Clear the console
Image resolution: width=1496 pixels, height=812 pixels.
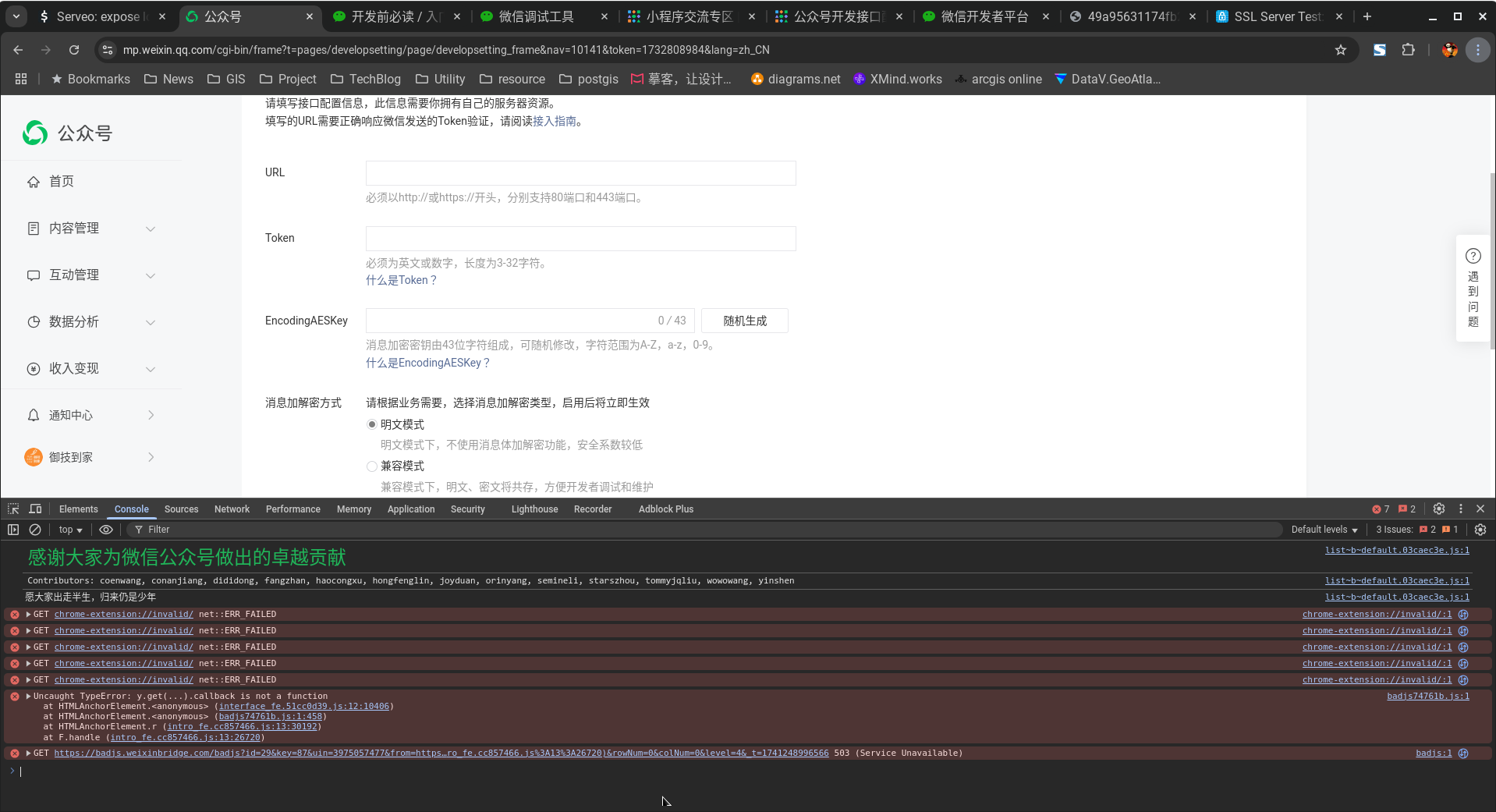point(35,530)
